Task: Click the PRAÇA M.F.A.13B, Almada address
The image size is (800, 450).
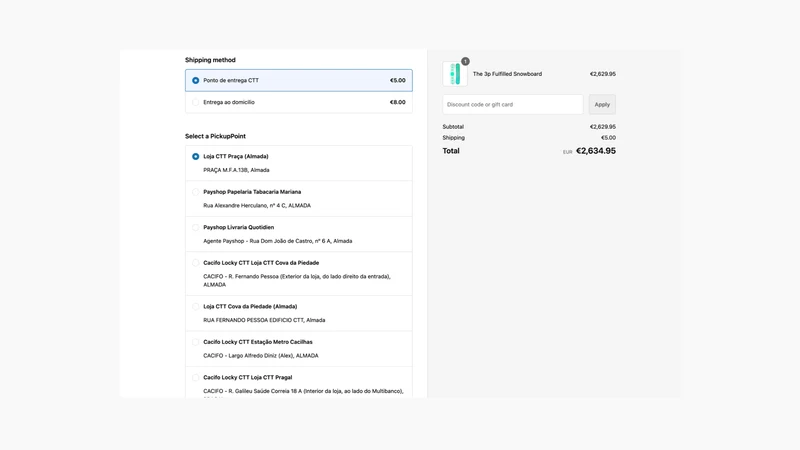Action: coord(236,170)
